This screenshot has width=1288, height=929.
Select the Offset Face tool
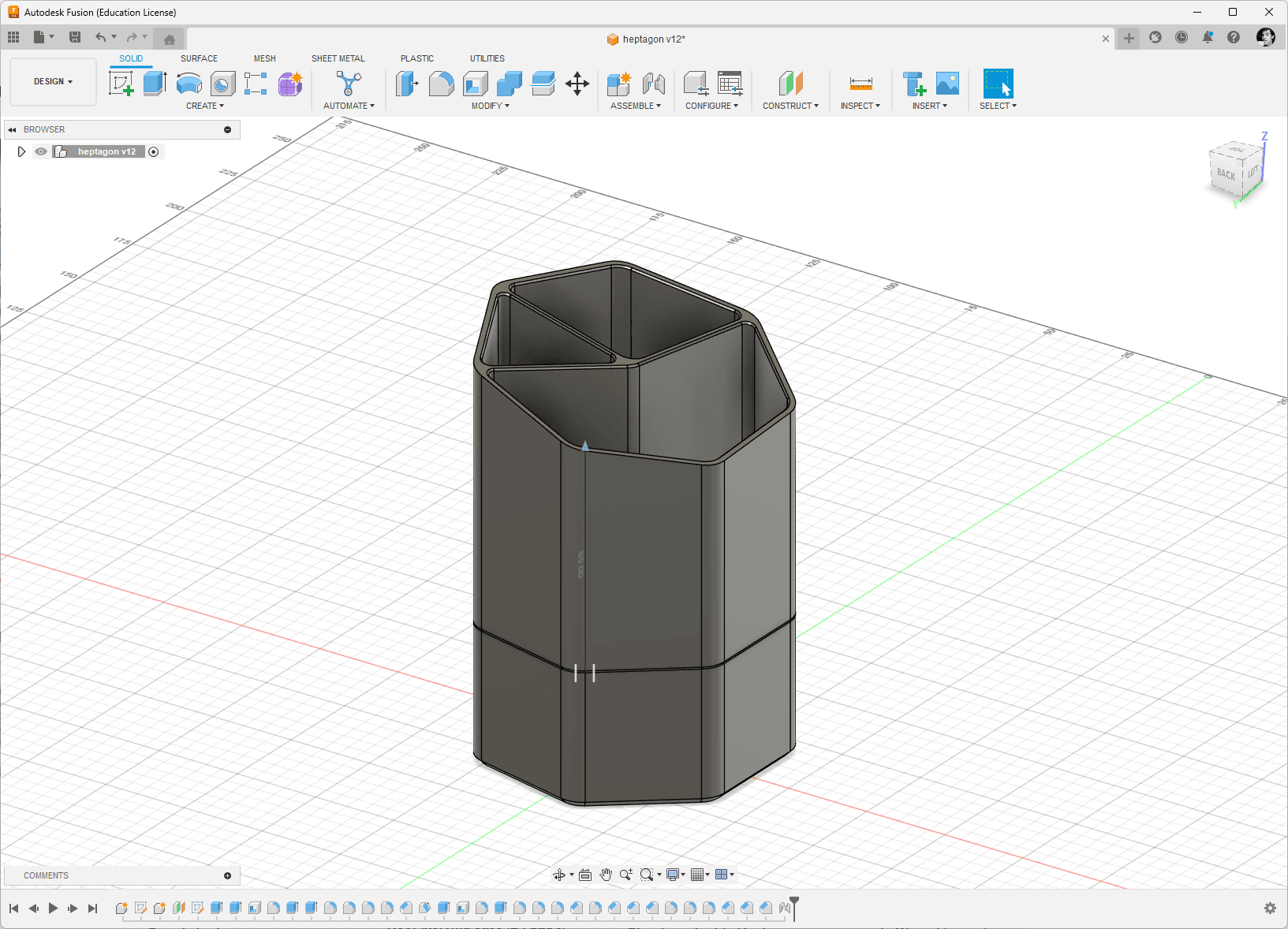[x=543, y=84]
